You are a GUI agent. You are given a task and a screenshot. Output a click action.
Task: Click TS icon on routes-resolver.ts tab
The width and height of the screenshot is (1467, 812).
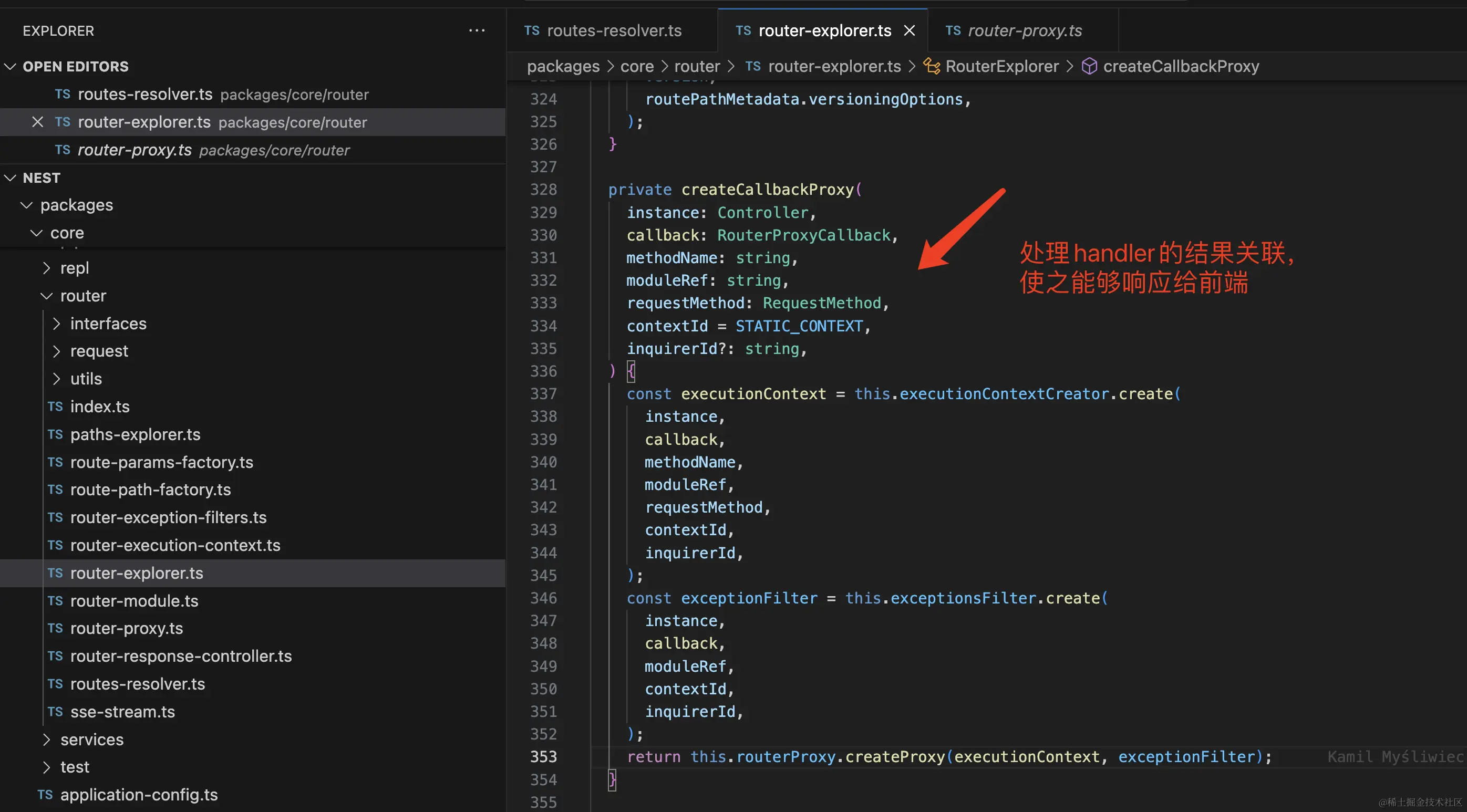pyautogui.click(x=531, y=31)
